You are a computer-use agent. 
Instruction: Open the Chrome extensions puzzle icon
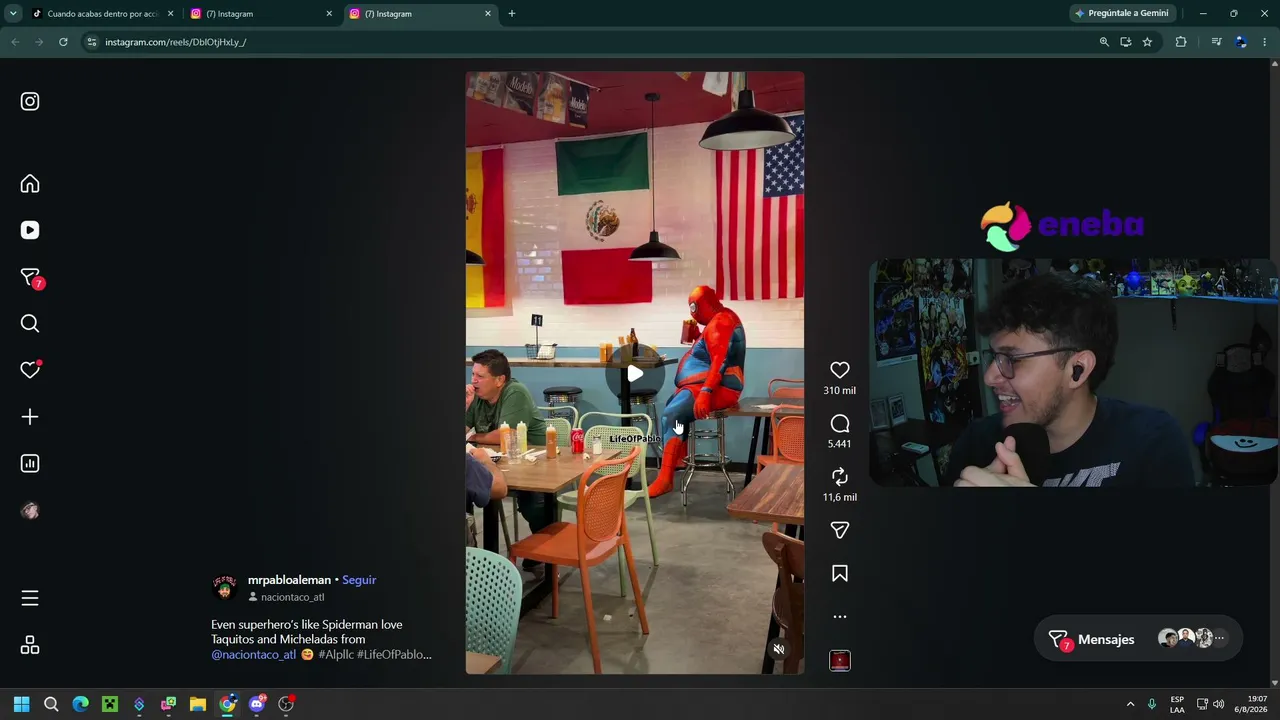(1181, 42)
